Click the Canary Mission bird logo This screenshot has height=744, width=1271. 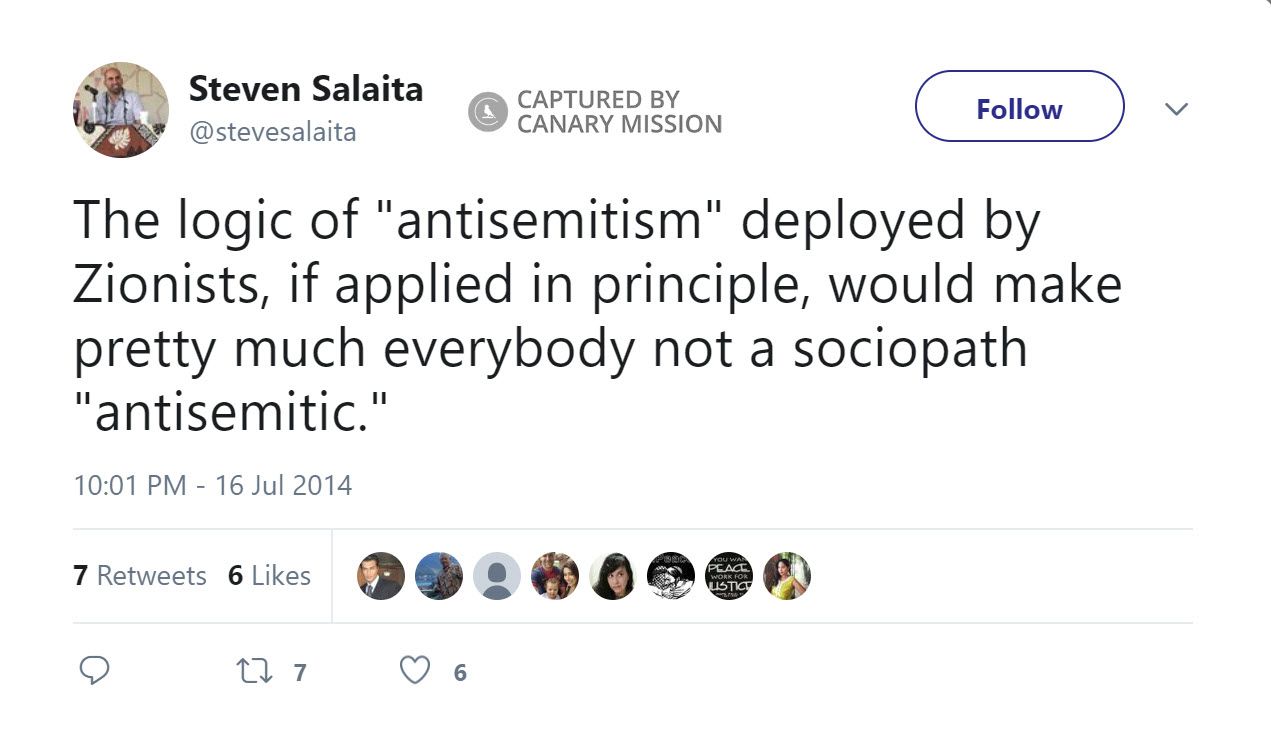click(488, 111)
